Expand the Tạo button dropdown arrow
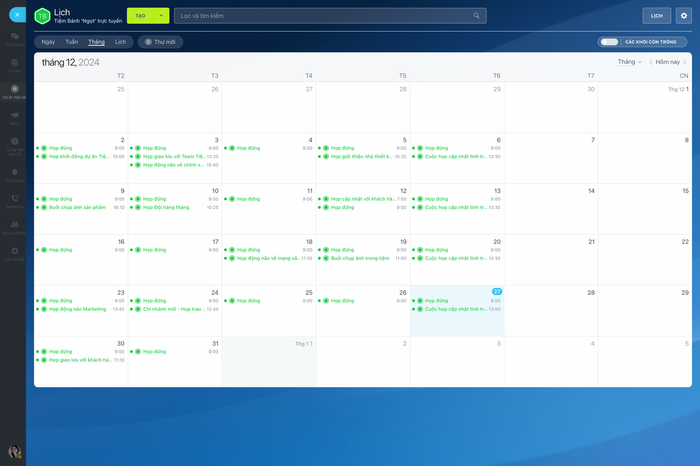The image size is (700, 466). click(161, 16)
